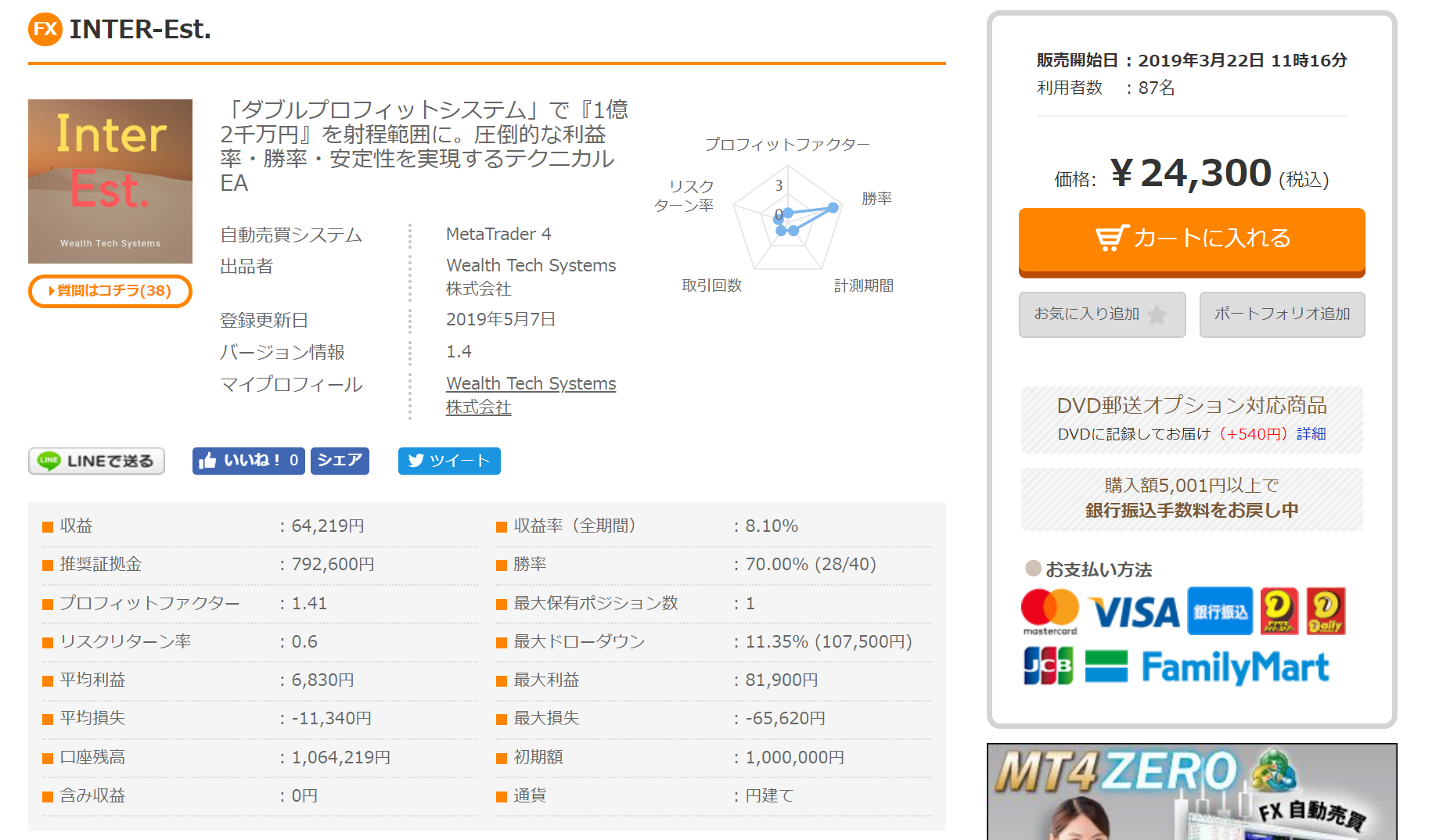The width and height of the screenshot is (1432, 840).
Task: Click the Mastercard payment logo
Action: coord(1050,612)
